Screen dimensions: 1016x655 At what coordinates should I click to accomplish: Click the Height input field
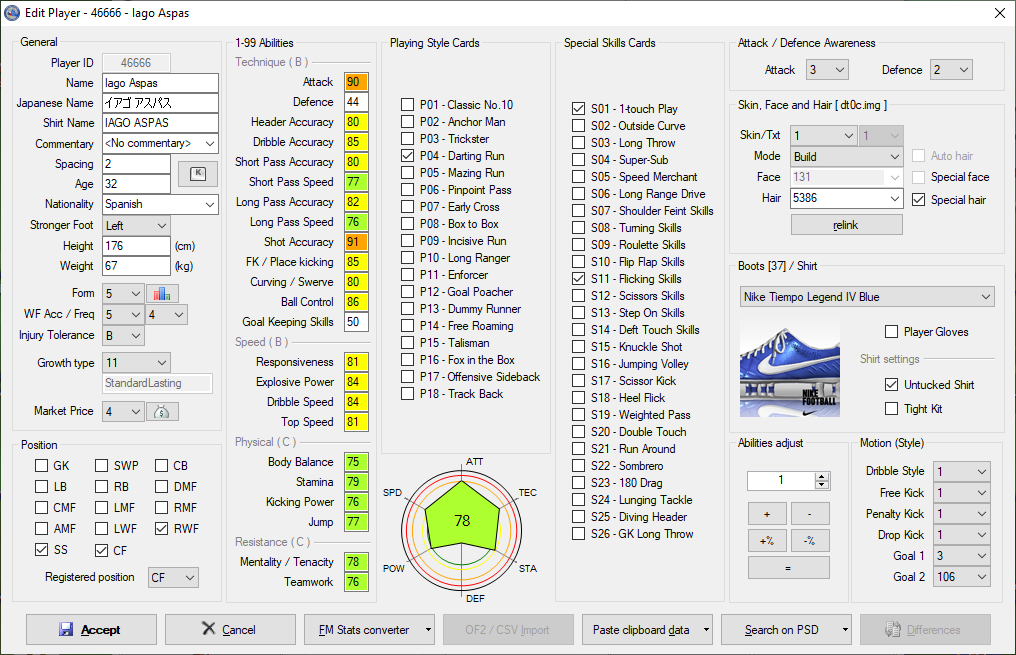coord(137,246)
